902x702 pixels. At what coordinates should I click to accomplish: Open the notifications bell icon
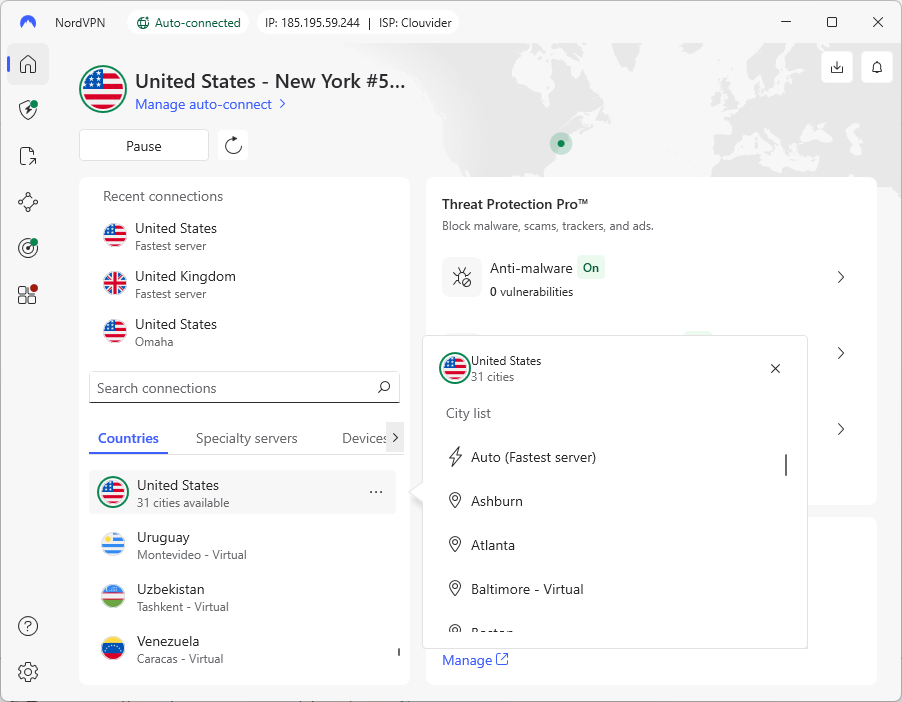877,67
